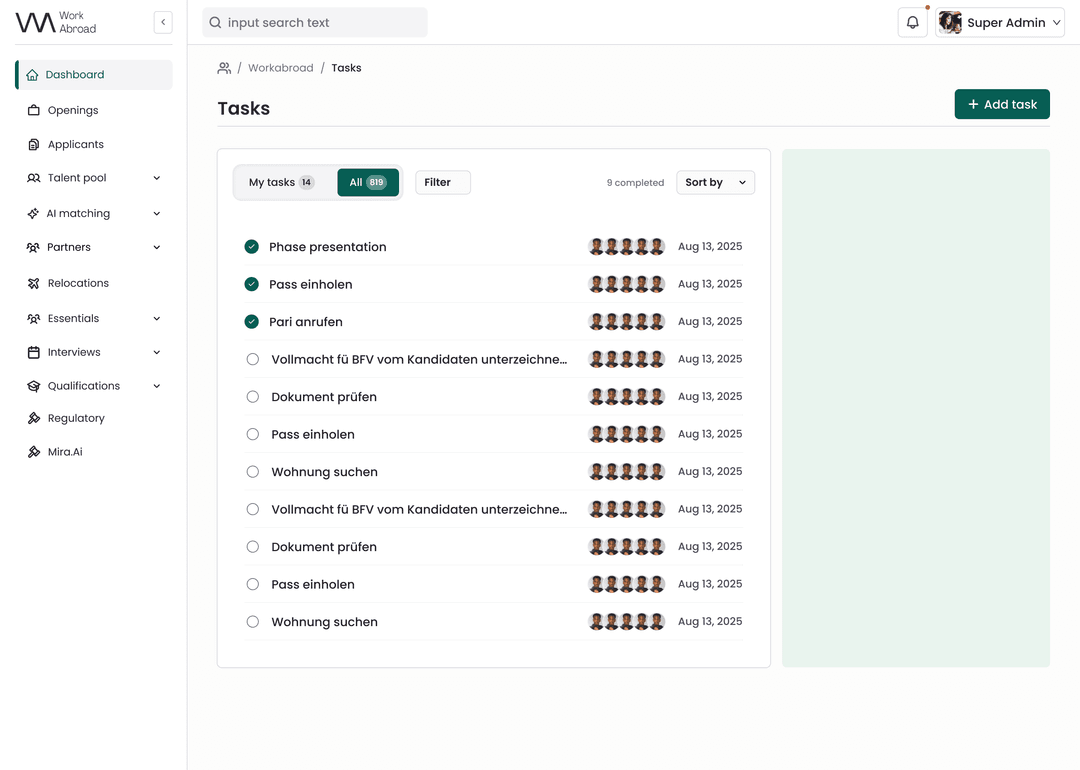Click the home icon in the breadcrumb
The width and height of the screenshot is (1080, 770).
(224, 67)
